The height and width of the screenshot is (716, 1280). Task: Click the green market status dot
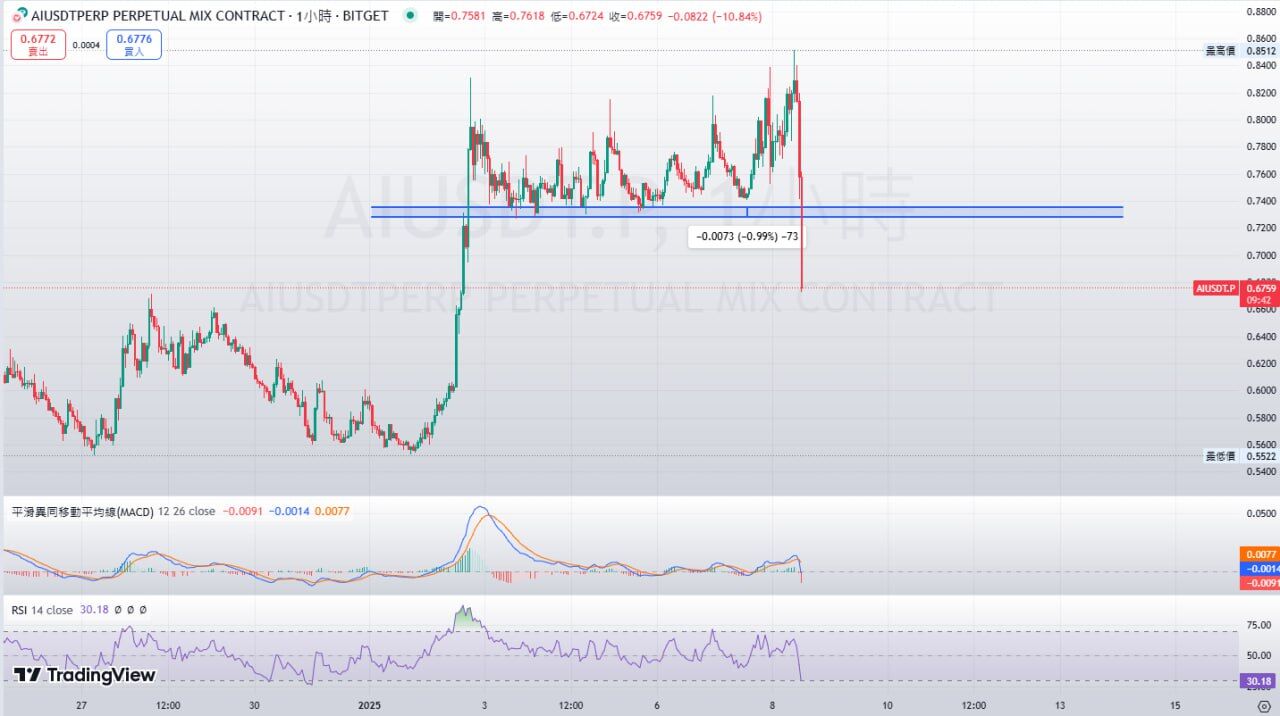pos(410,17)
